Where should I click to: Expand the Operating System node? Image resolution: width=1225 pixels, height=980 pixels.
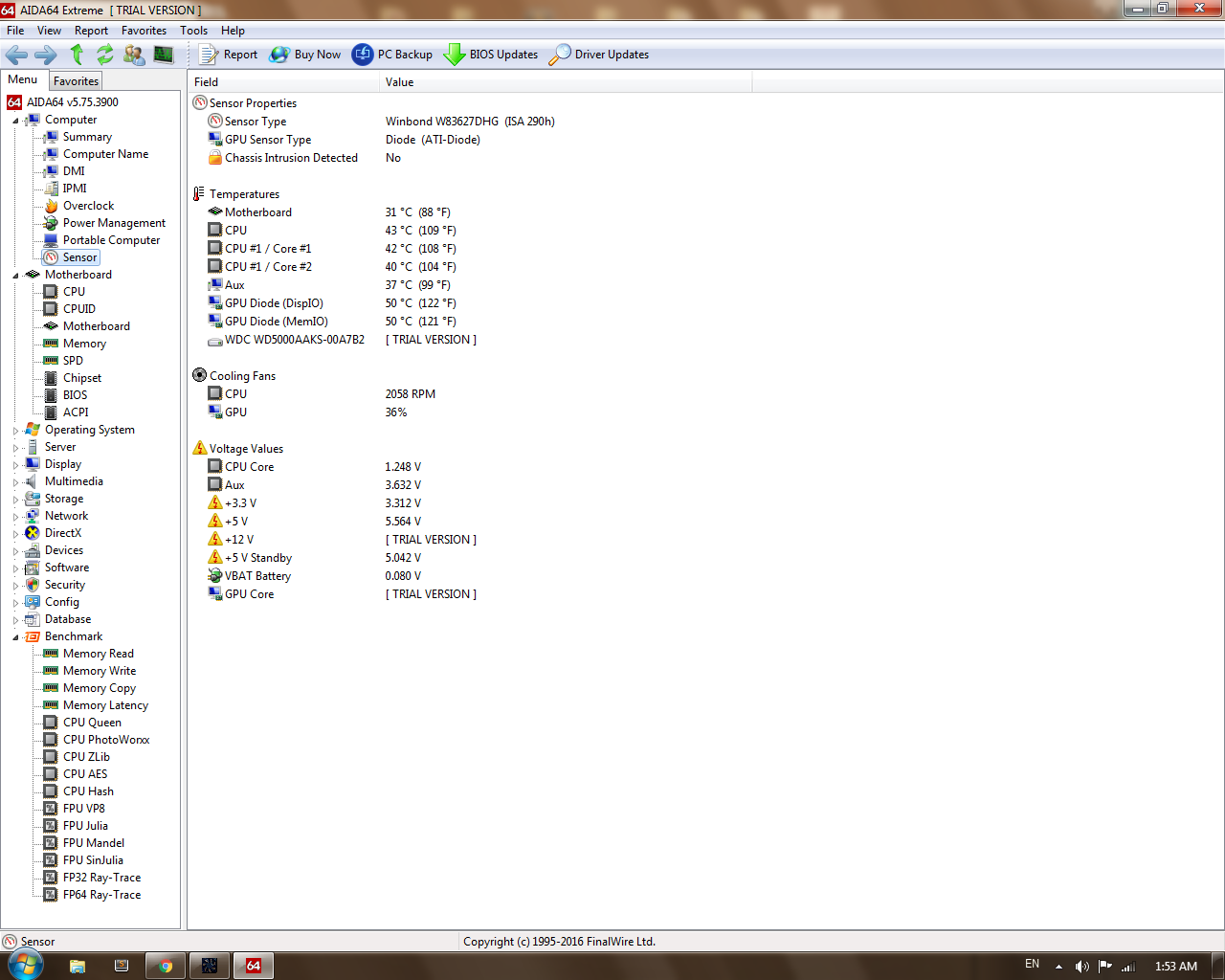15,431
